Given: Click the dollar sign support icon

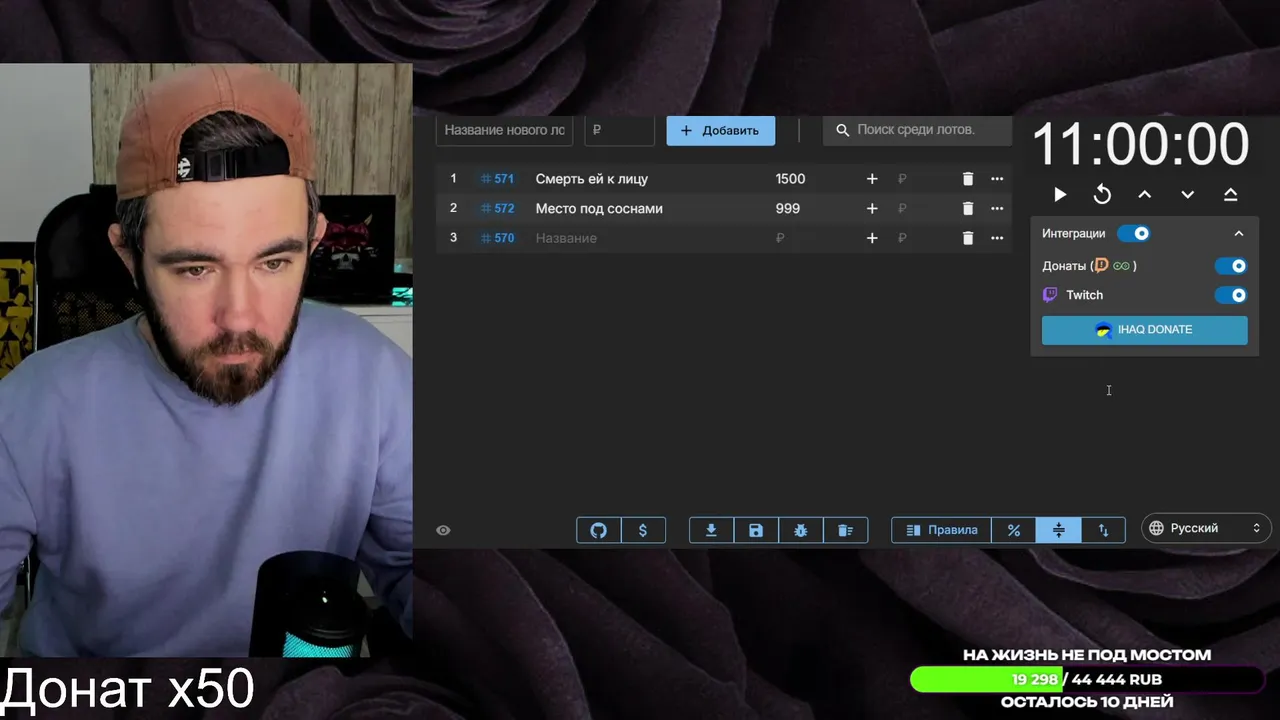Looking at the screenshot, I should [x=643, y=530].
